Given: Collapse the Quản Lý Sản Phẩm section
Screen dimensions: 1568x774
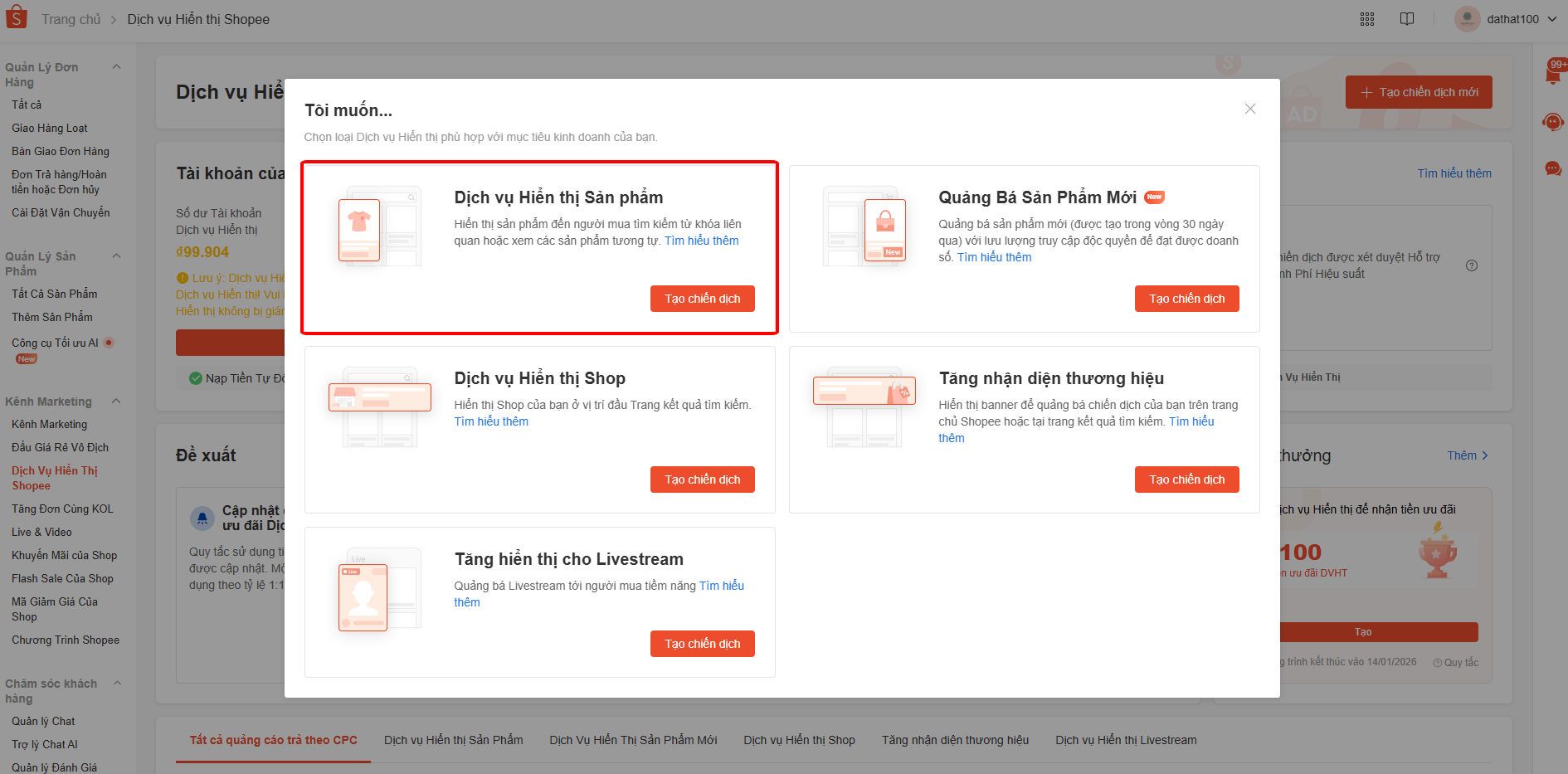Looking at the screenshot, I should pyautogui.click(x=116, y=256).
